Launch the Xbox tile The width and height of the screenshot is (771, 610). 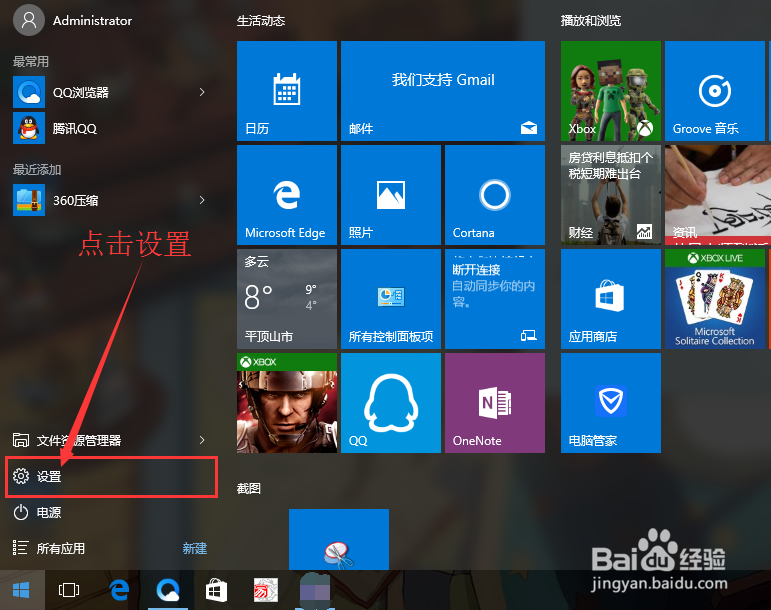611,91
